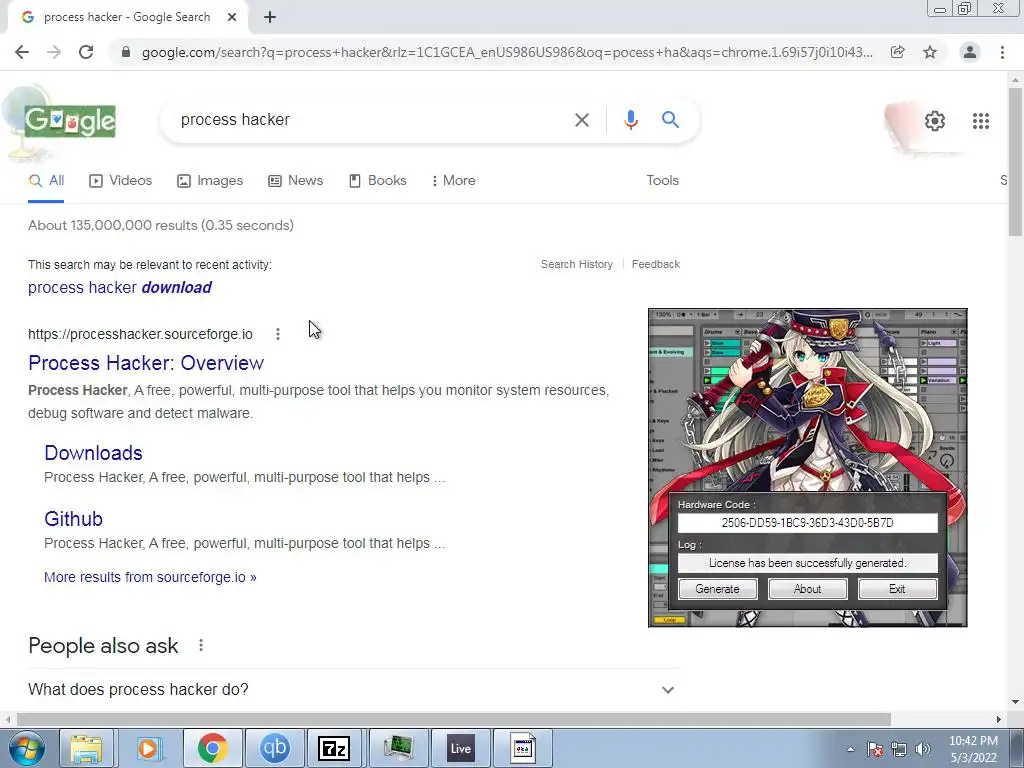Click Generate in keygen window
The width and height of the screenshot is (1024, 768).
pyautogui.click(x=717, y=589)
